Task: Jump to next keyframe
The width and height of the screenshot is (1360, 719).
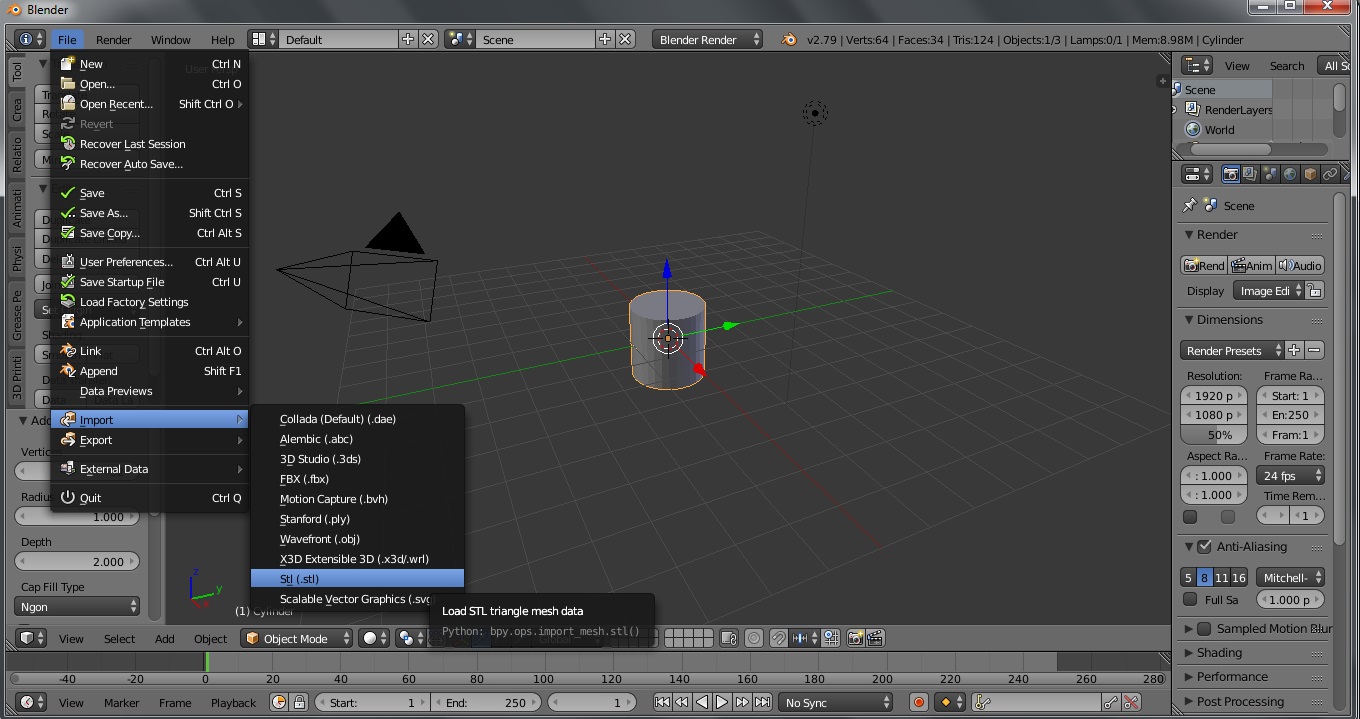Action: click(x=742, y=702)
